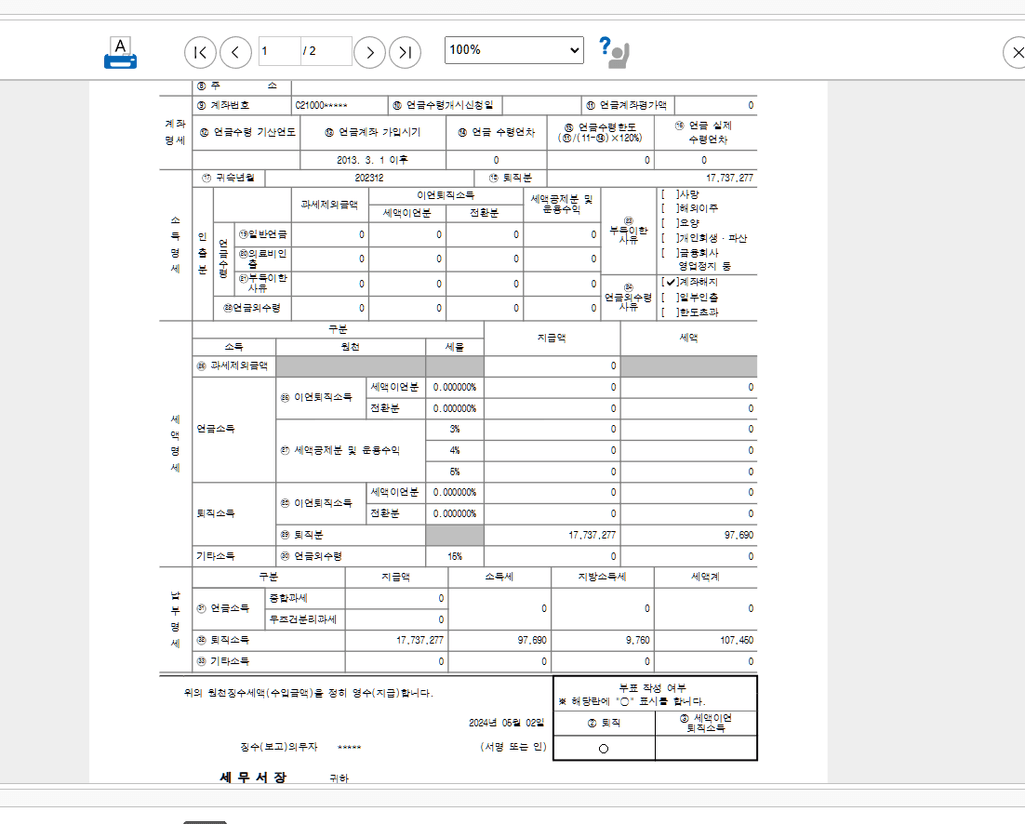Advance to the next page

tap(369, 52)
